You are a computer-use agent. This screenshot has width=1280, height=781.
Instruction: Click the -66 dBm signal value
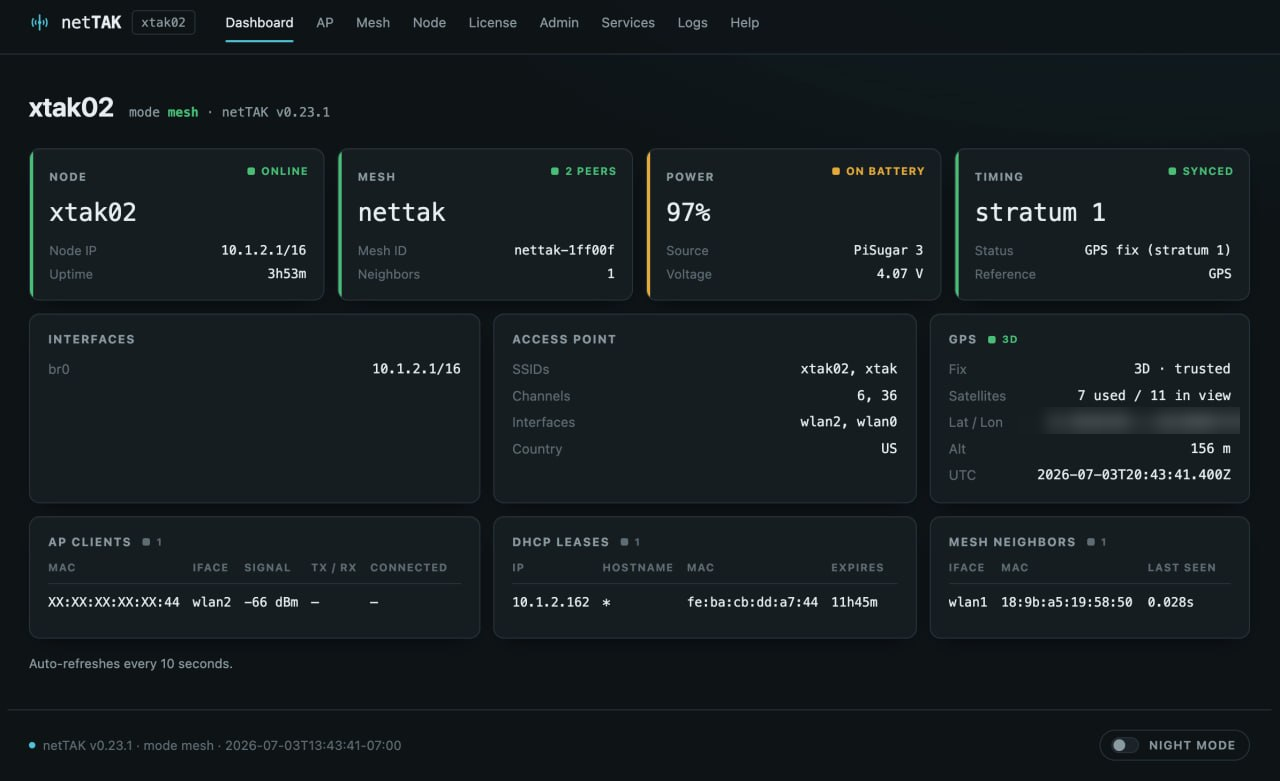(x=271, y=602)
